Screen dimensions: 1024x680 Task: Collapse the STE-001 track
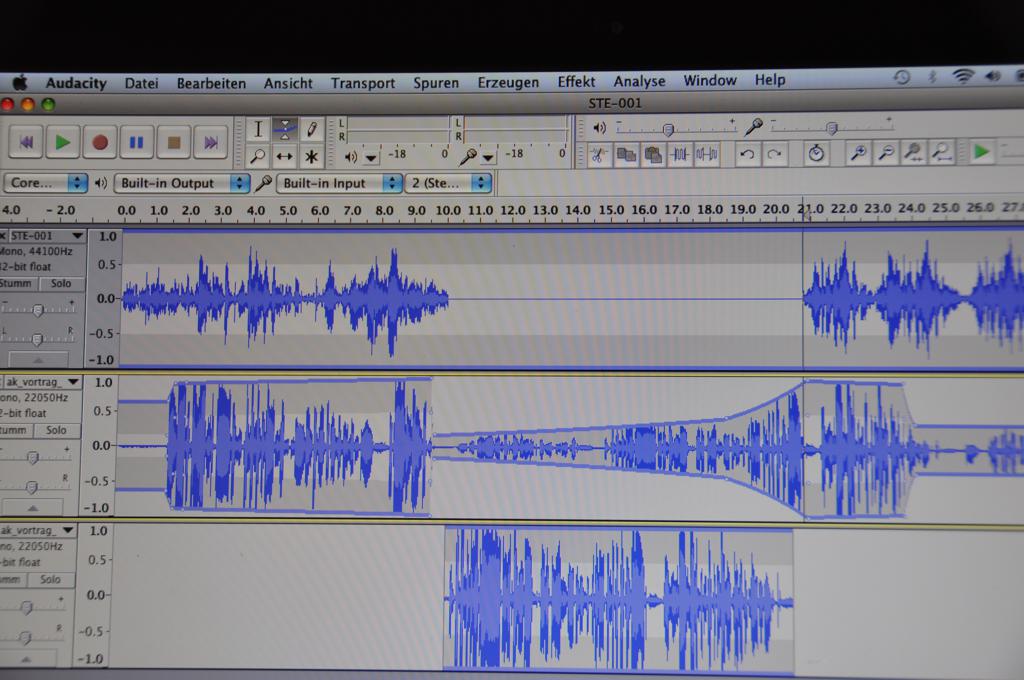point(38,359)
